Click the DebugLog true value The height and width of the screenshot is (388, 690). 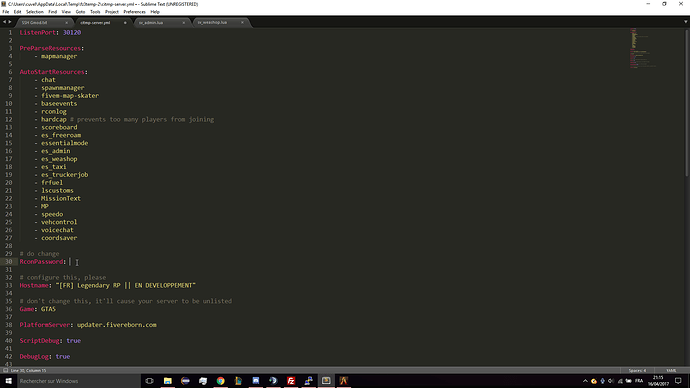pyautogui.click(x=63, y=357)
